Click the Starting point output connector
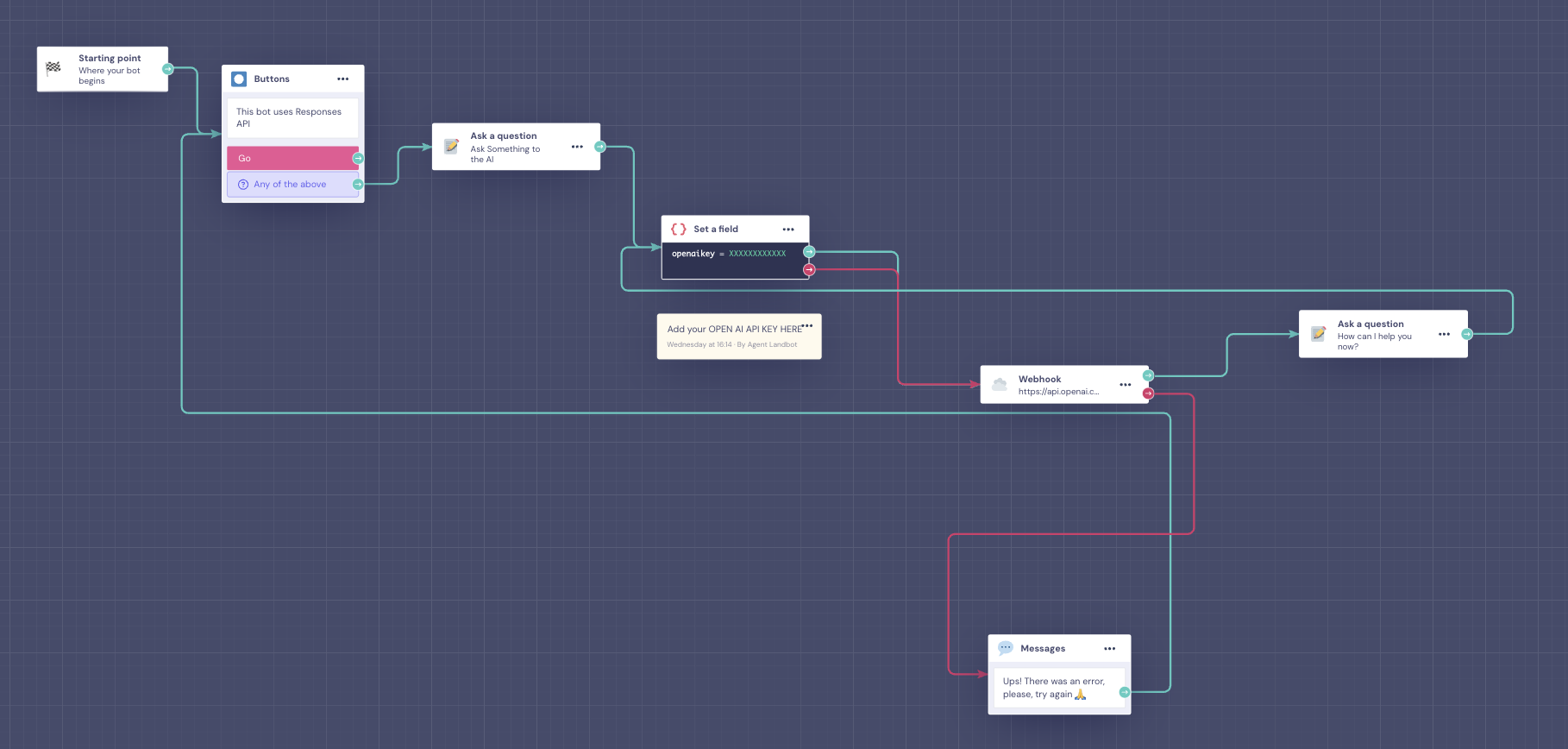Screen dimensions: 1568x749 pyautogui.click(x=168, y=69)
